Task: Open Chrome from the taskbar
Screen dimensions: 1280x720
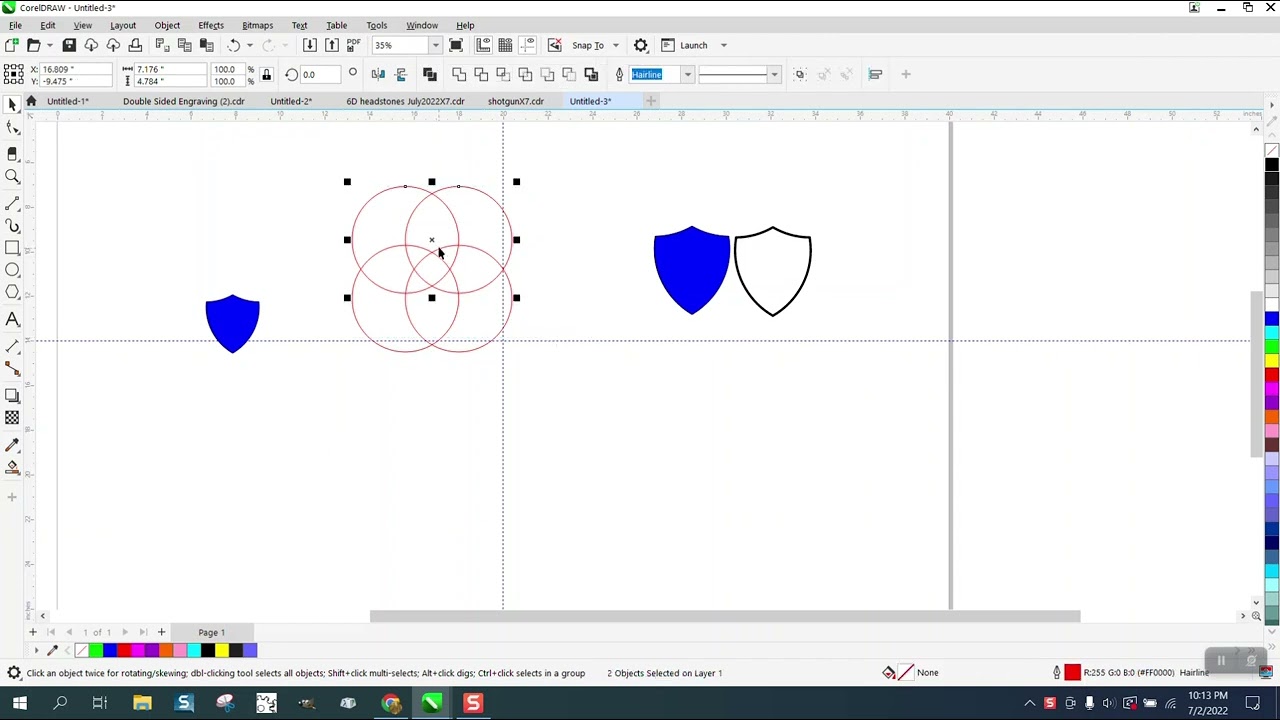Action: [x=390, y=704]
